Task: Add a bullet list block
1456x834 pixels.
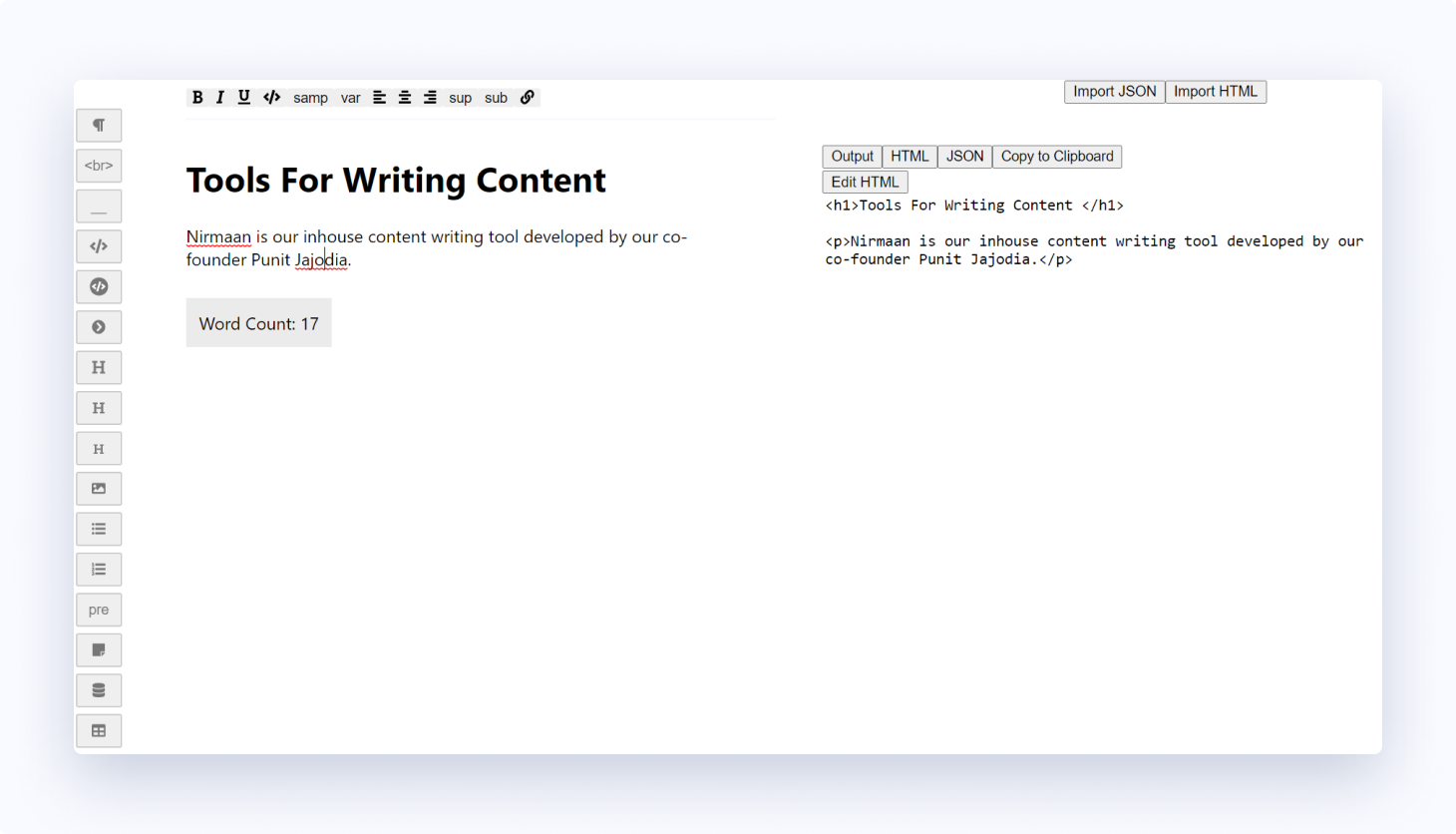Action: point(99,529)
